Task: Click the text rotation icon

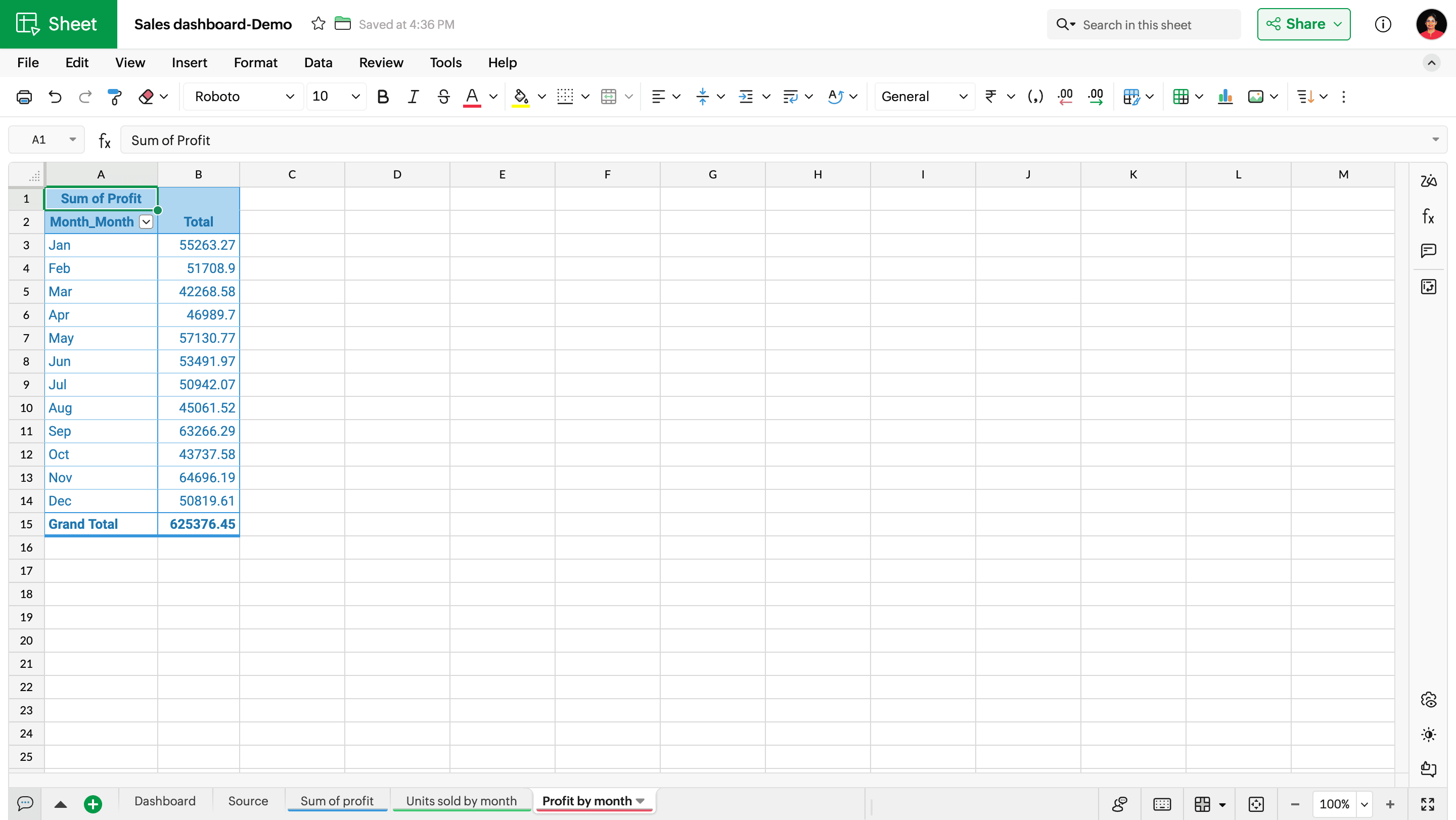Action: (835, 97)
